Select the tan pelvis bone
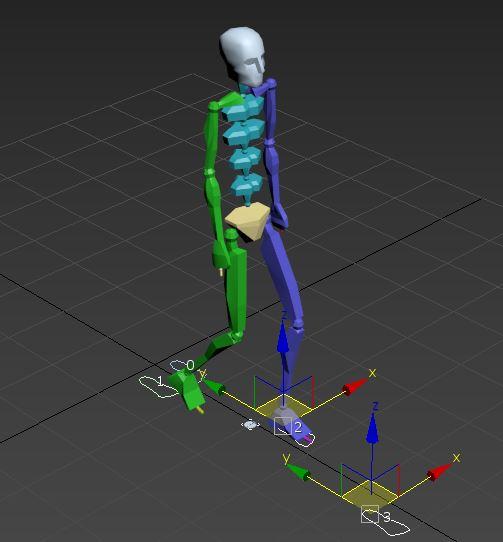Viewport: 503px width, 542px height. tap(248, 221)
